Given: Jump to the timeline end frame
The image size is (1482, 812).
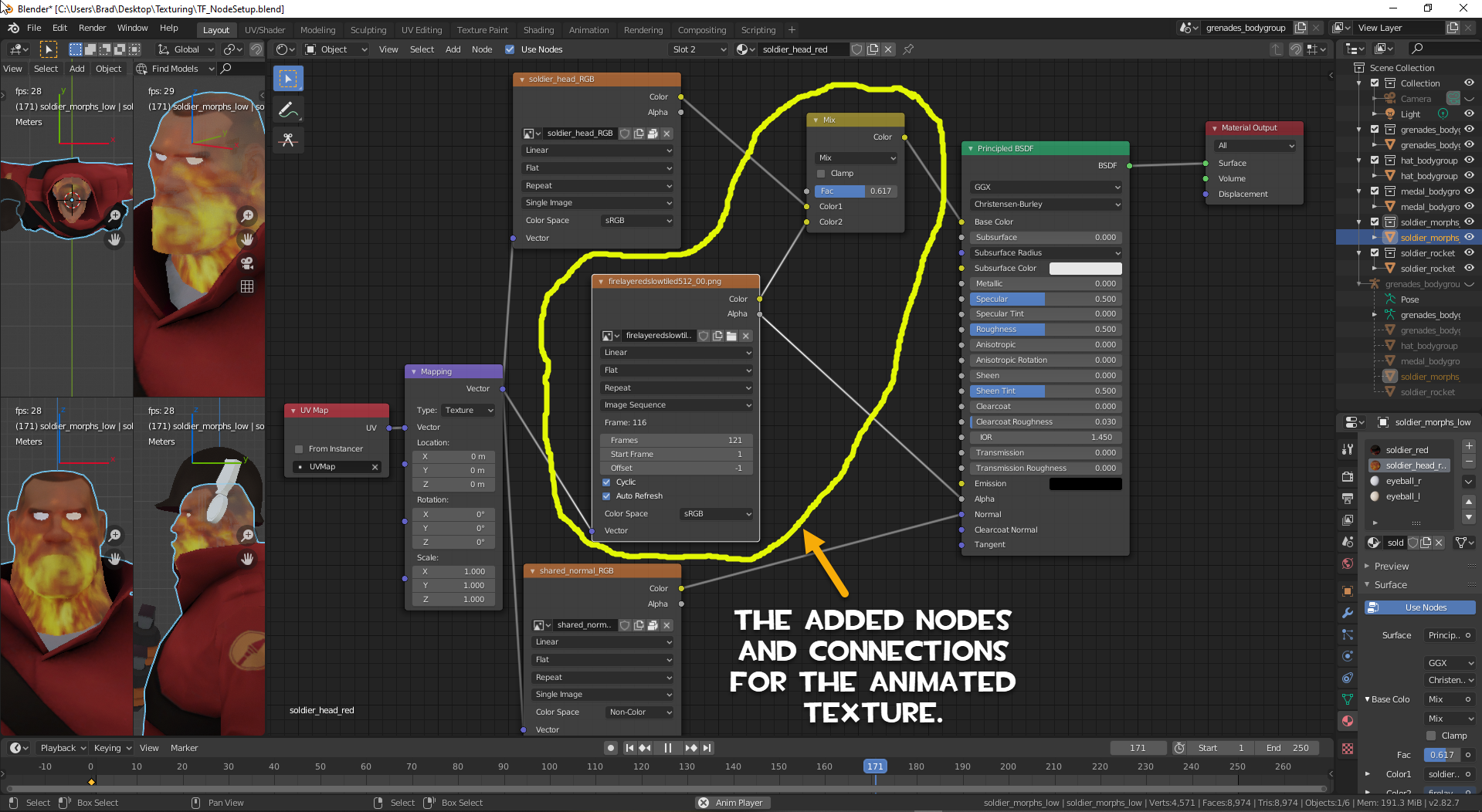Looking at the screenshot, I should (x=707, y=748).
